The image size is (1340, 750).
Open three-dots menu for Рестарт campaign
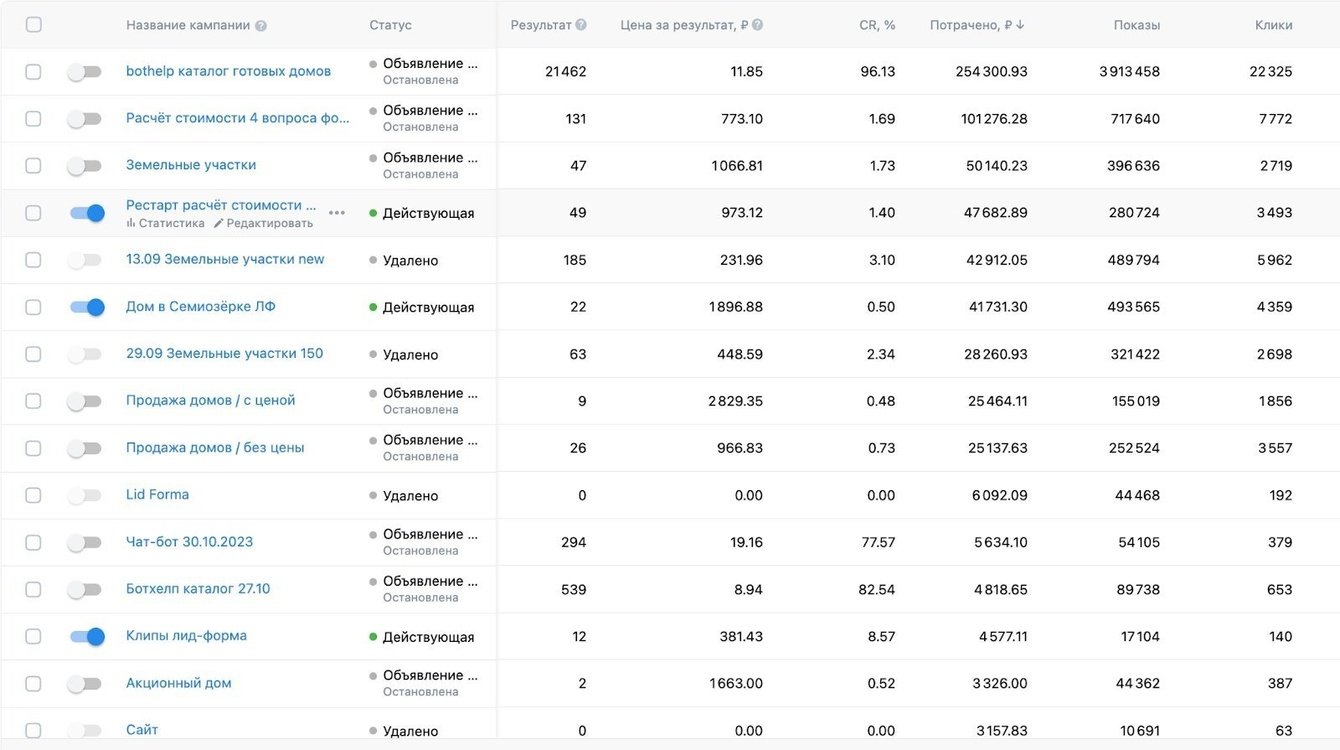[x=337, y=213]
